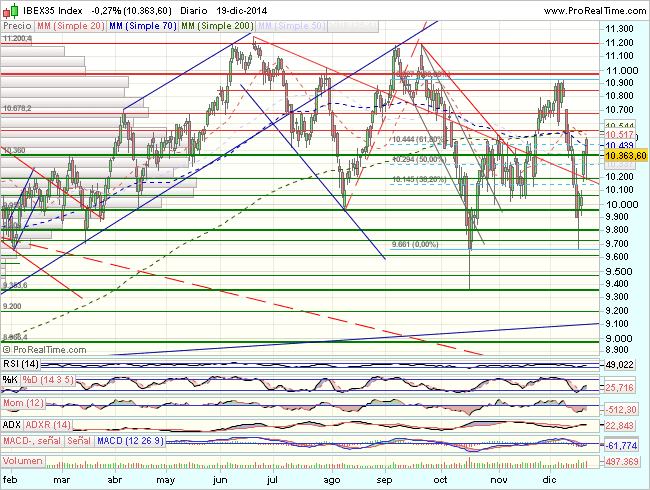Click the IBEX35 Index title text
The image size is (650, 490).
(53, 11)
